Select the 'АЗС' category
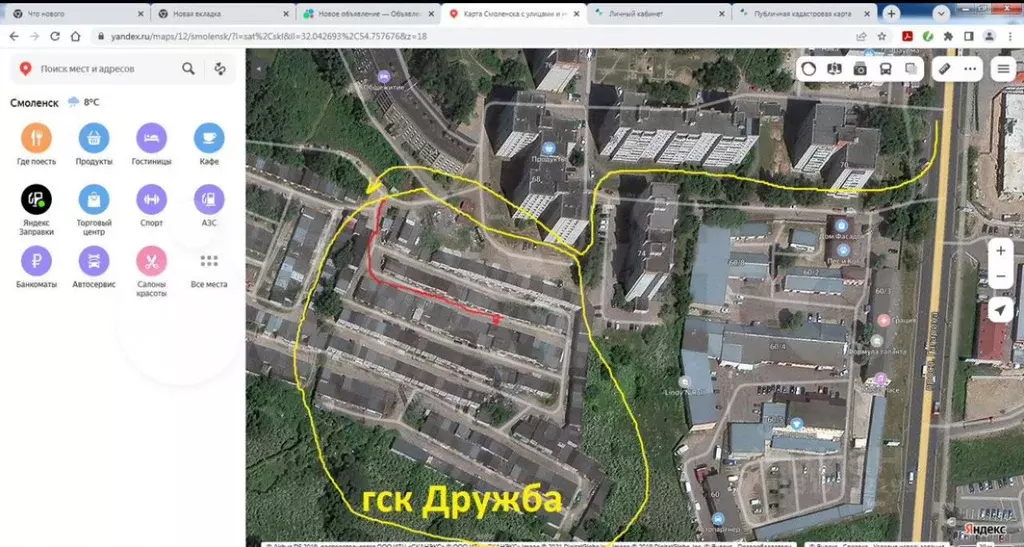The height and width of the screenshot is (547, 1024). 209,206
